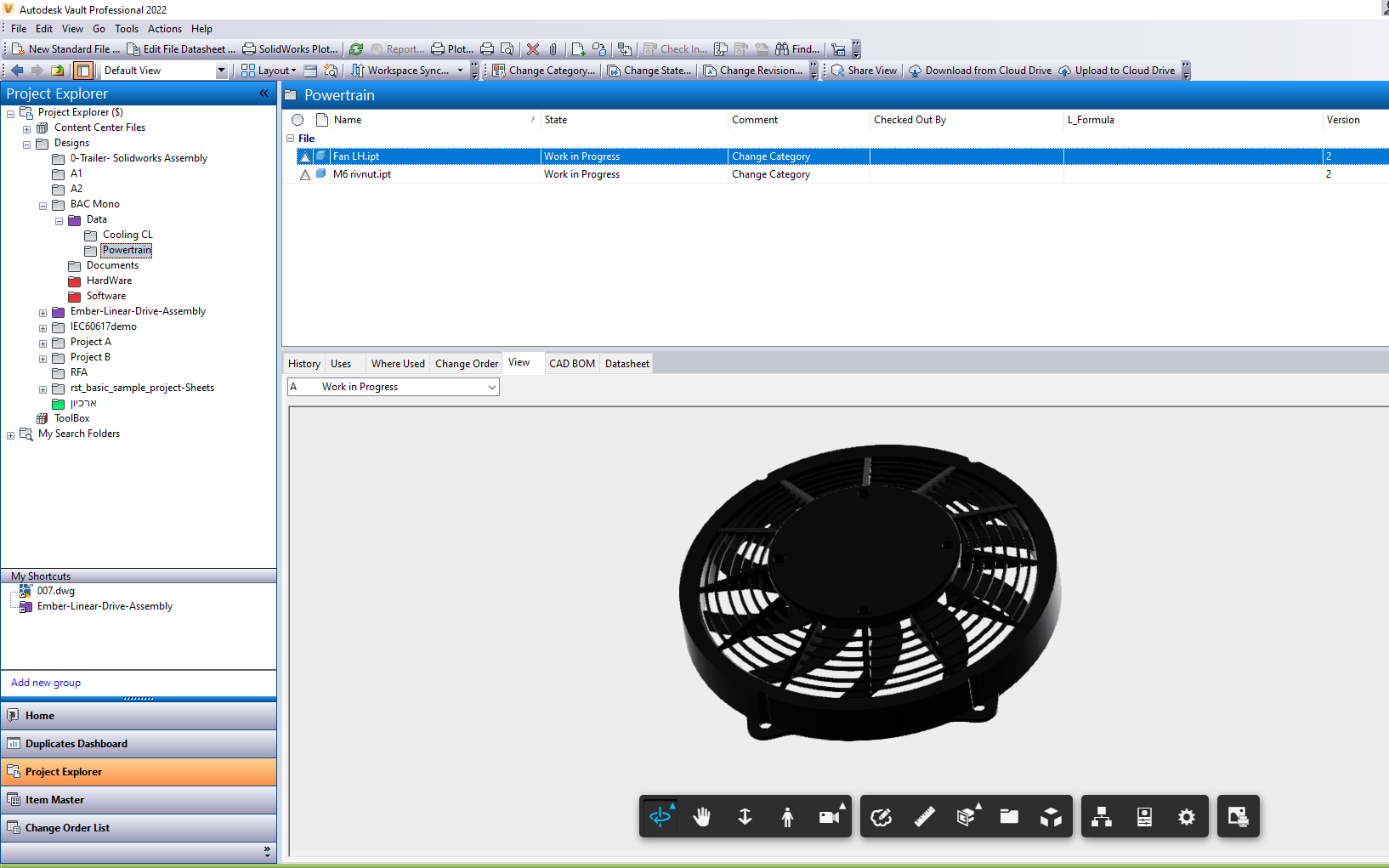Open Change Category dialog
Viewport: 1389px width, 868px height.
tap(544, 71)
